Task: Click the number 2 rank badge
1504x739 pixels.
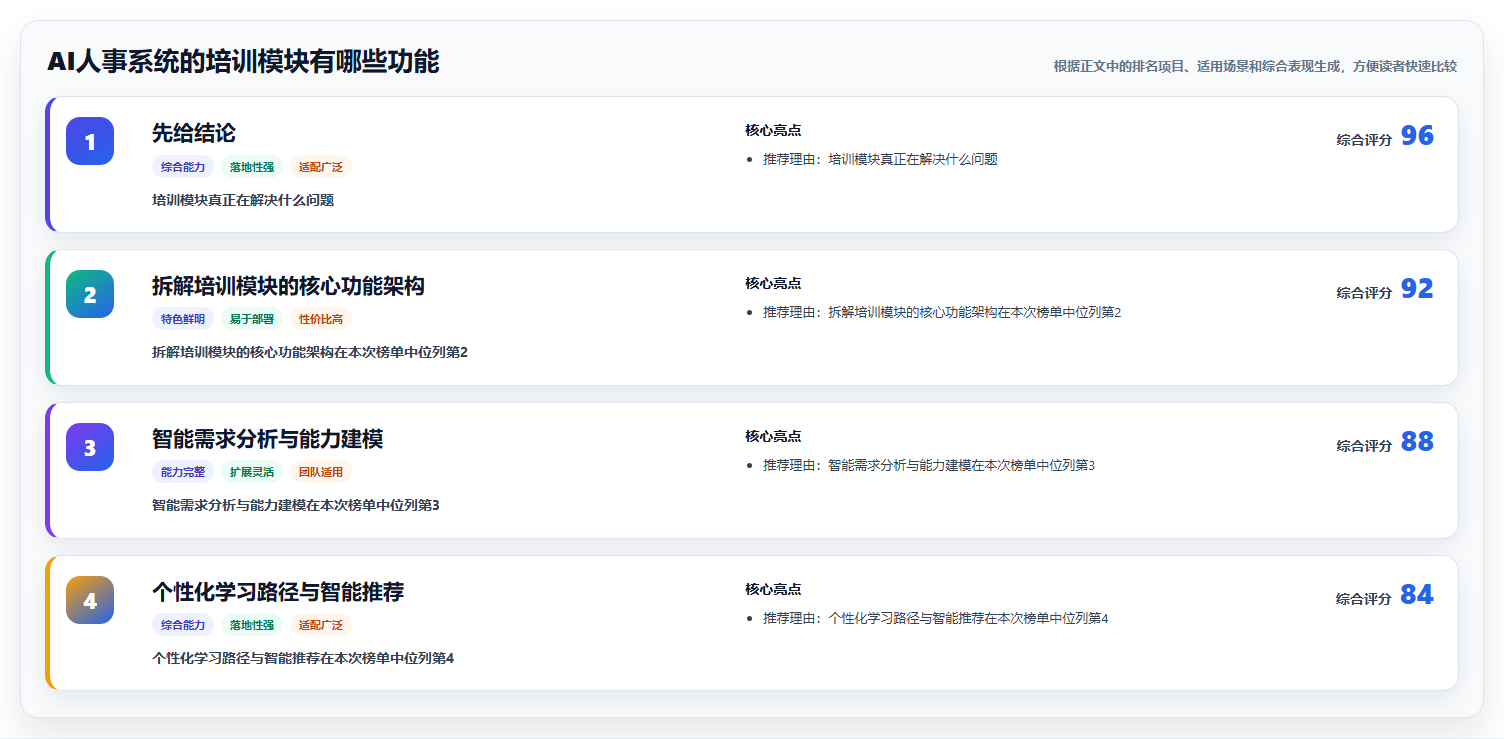Action: tap(90, 294)
